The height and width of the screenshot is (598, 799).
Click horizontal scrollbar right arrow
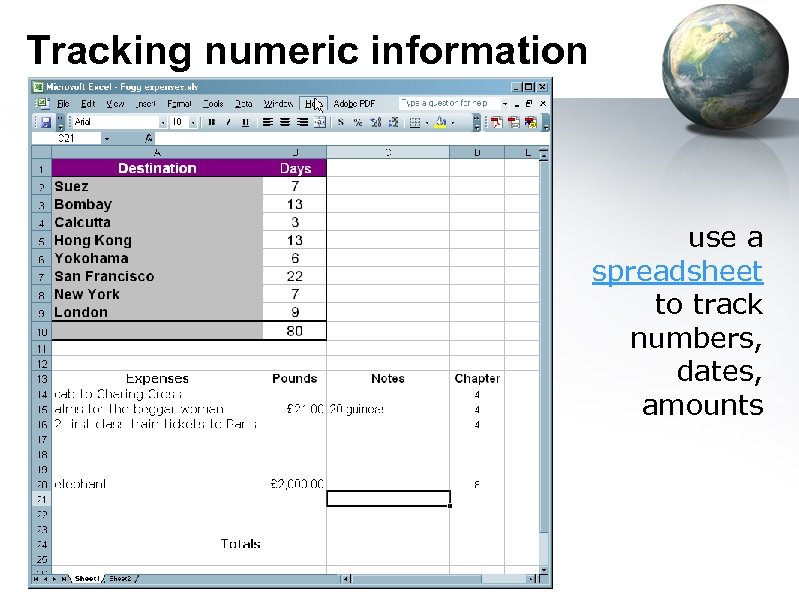(531, 579)
